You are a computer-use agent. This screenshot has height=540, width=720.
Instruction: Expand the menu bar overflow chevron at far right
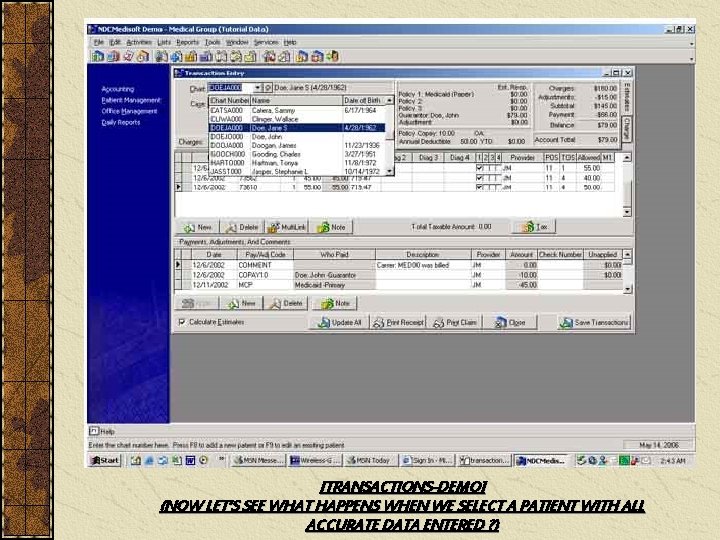(692, 44)
